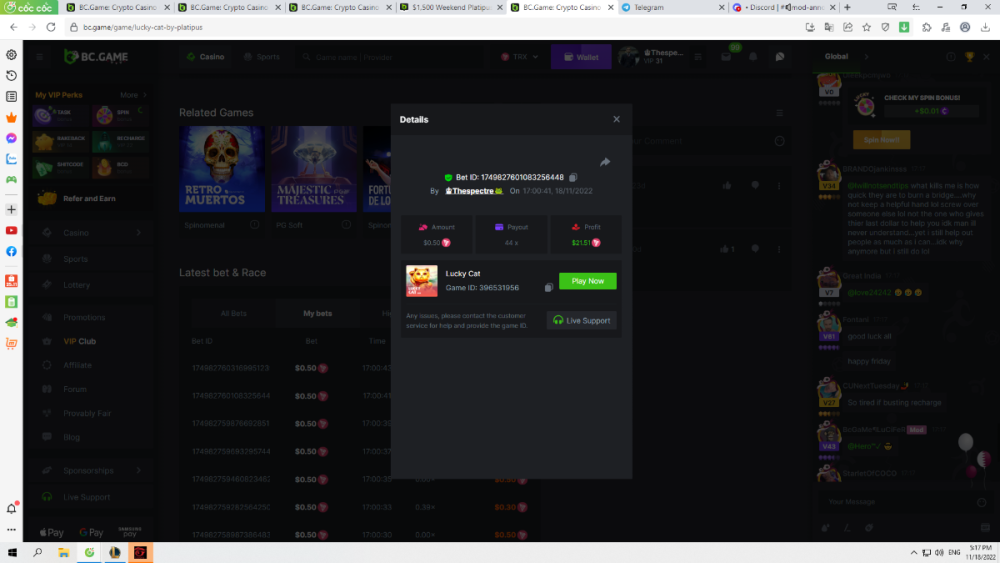
Task: Copy the Bet ID using copy icon
Action: (573, 177)
